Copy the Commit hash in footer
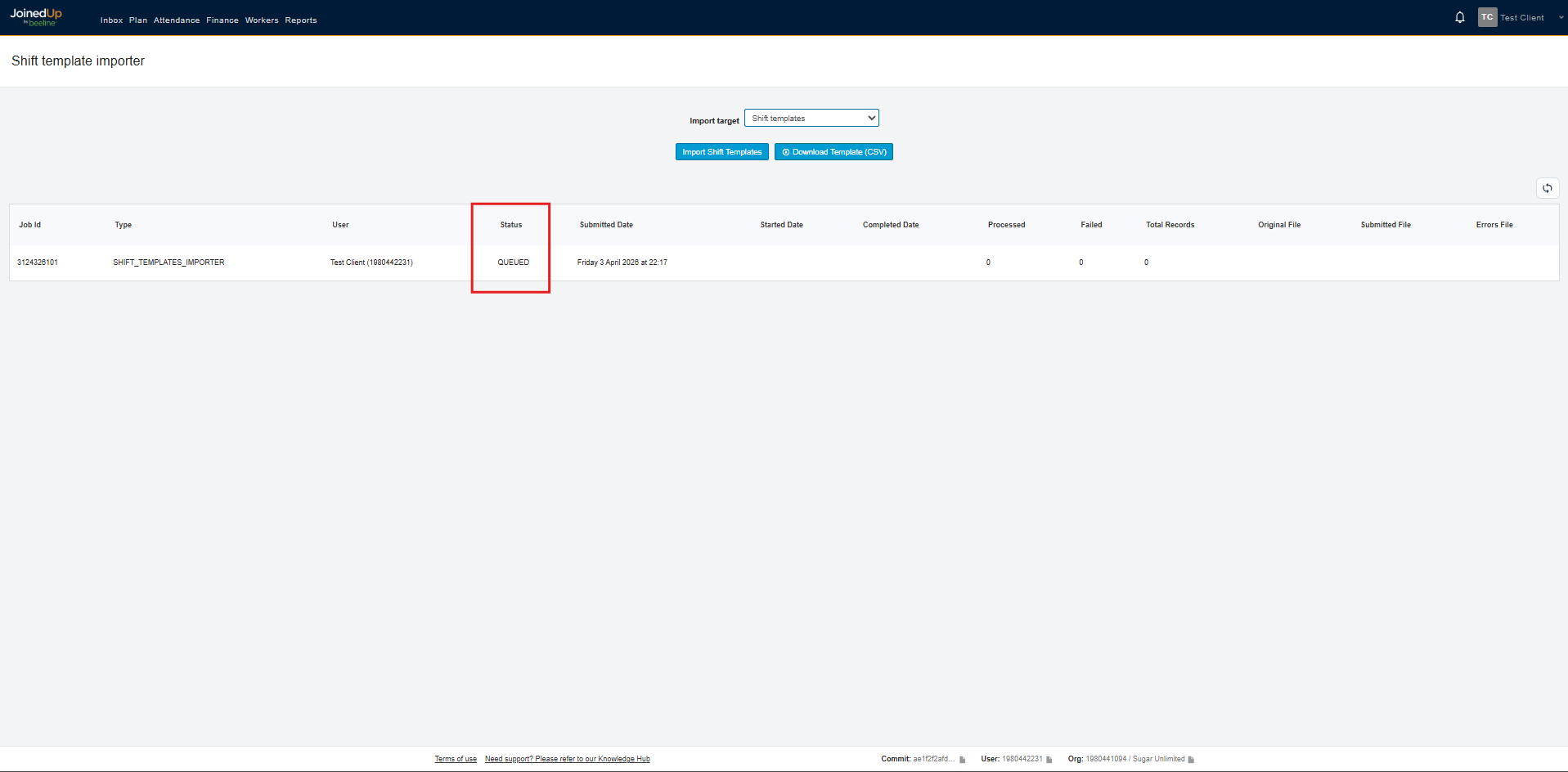The height and width of the screenshot is (772, 1568). [962, 760]
